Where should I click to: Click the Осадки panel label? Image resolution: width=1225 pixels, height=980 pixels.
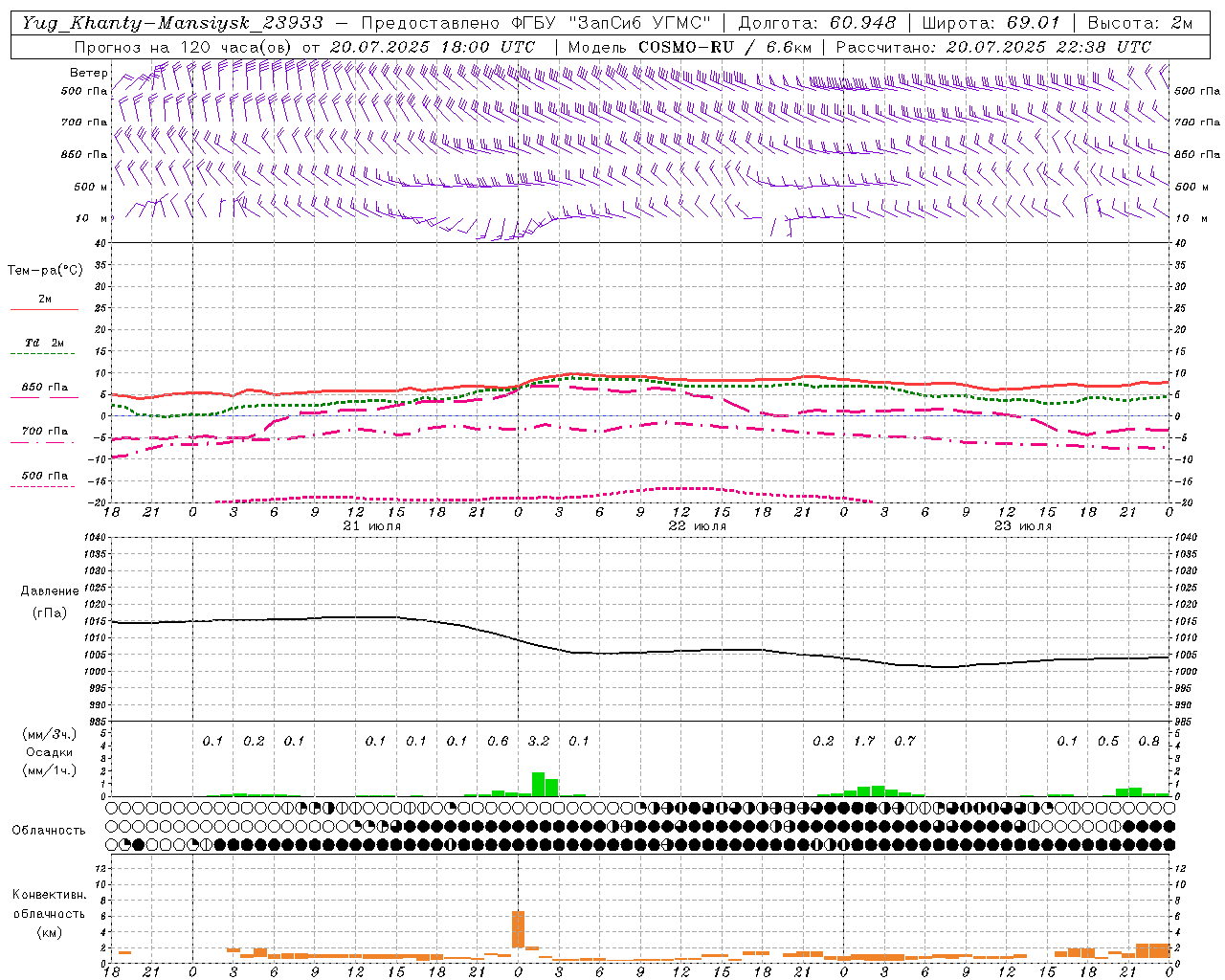pos(50,752)
